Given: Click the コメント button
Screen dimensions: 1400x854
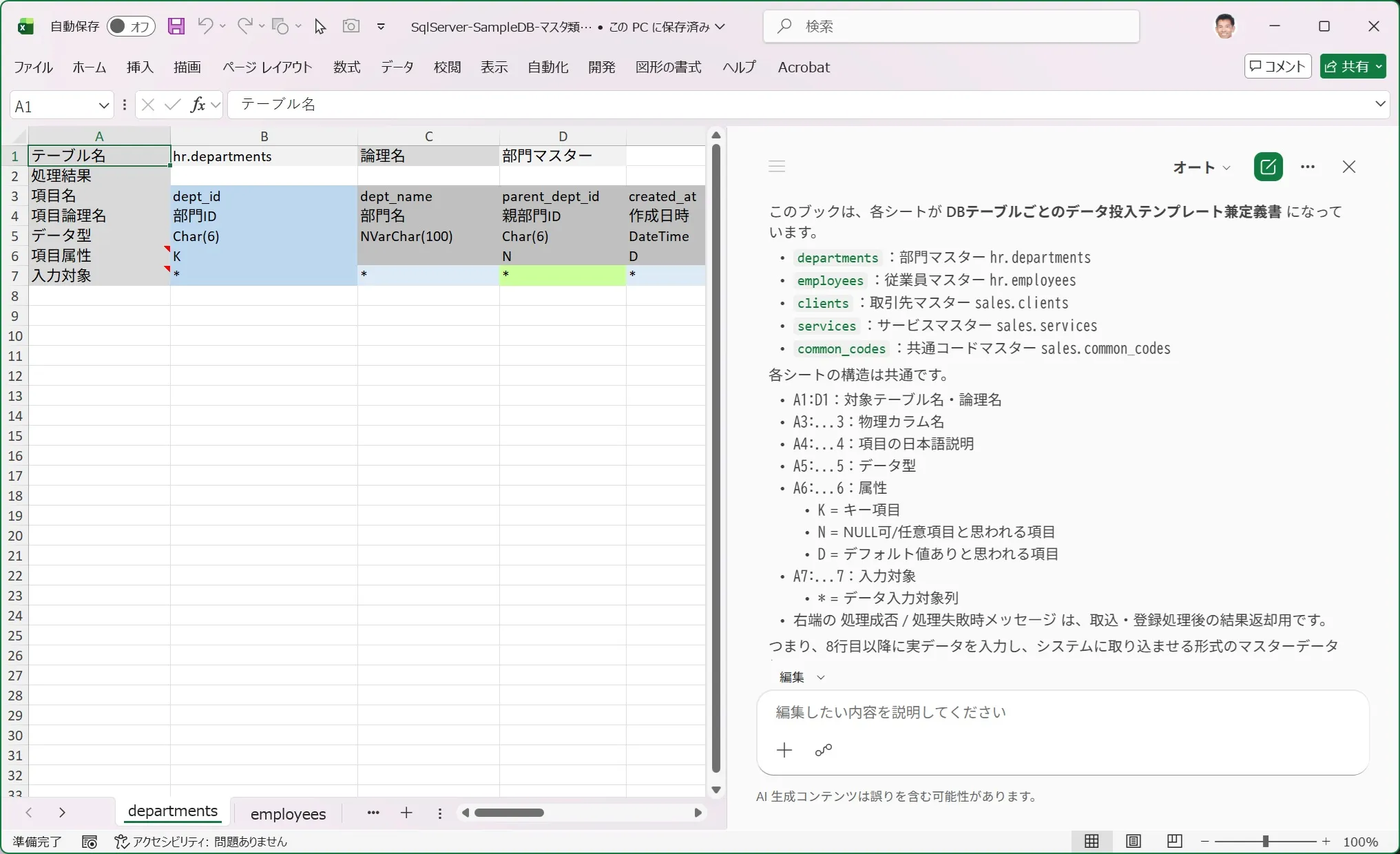Looking at the screenshot, I should (1277, 67).
